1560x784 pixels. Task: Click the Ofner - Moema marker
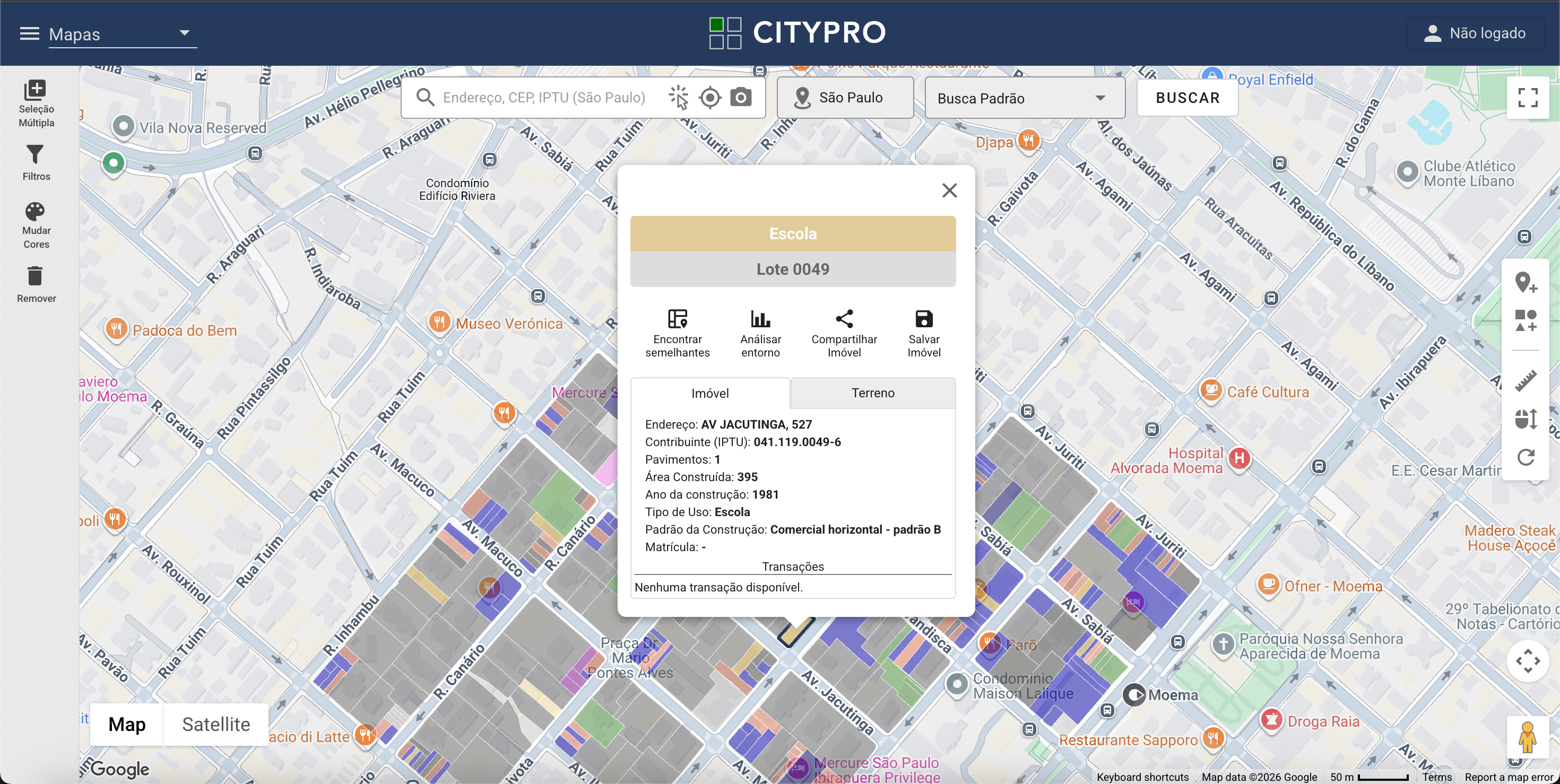coord(1268,585)
